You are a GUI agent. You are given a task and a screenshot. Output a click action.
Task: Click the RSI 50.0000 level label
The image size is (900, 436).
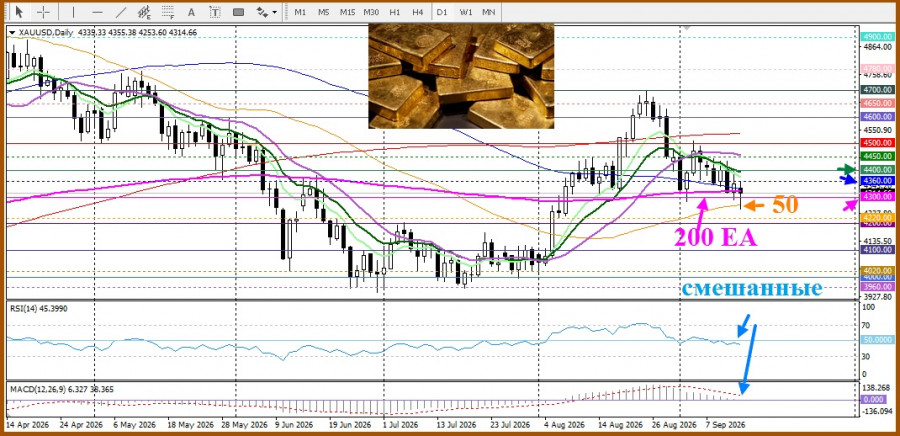pyautogui.click(x=878, y=340)
